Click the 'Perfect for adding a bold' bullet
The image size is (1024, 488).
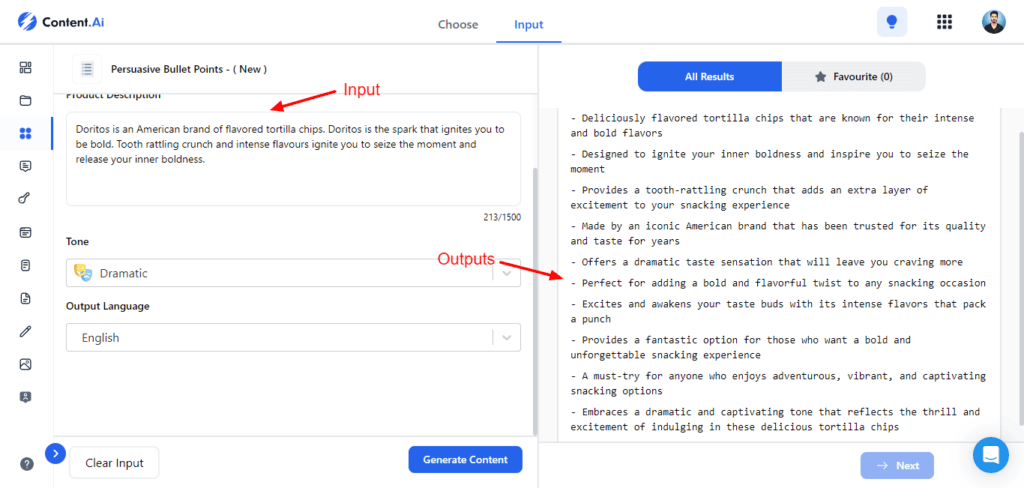(778, 283)
